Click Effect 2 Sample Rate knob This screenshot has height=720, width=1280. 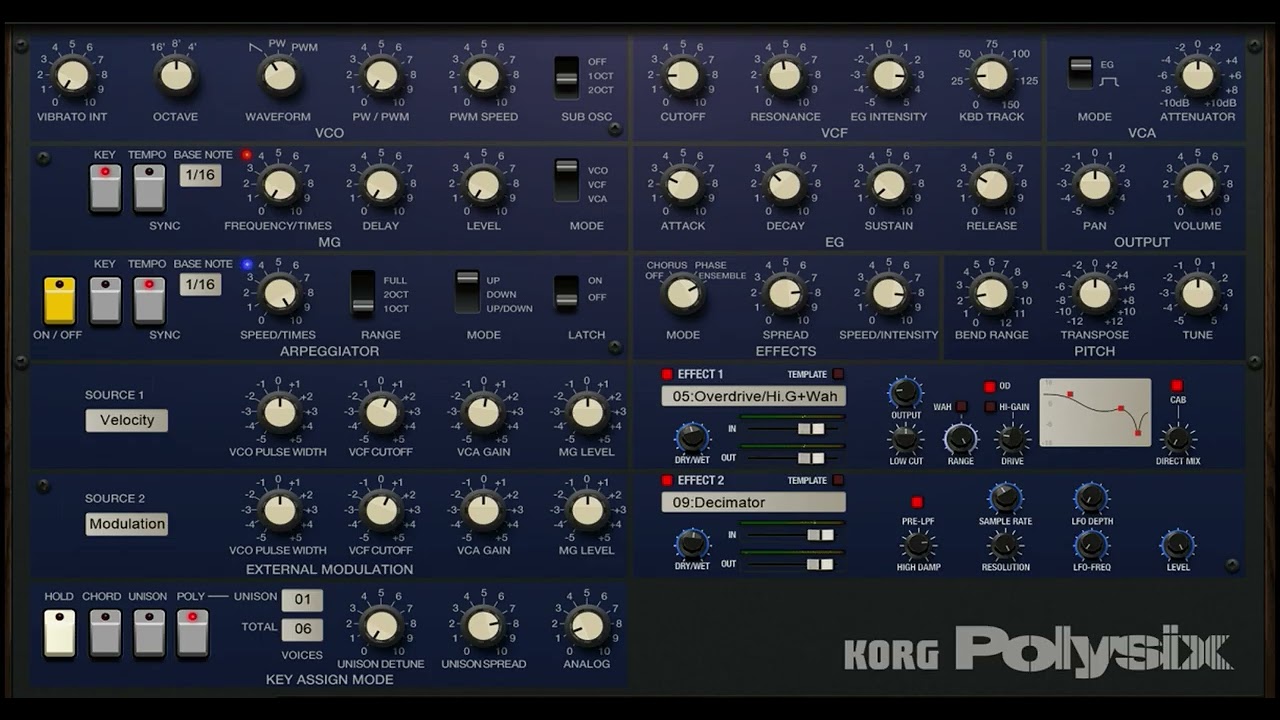point(1005,497)
